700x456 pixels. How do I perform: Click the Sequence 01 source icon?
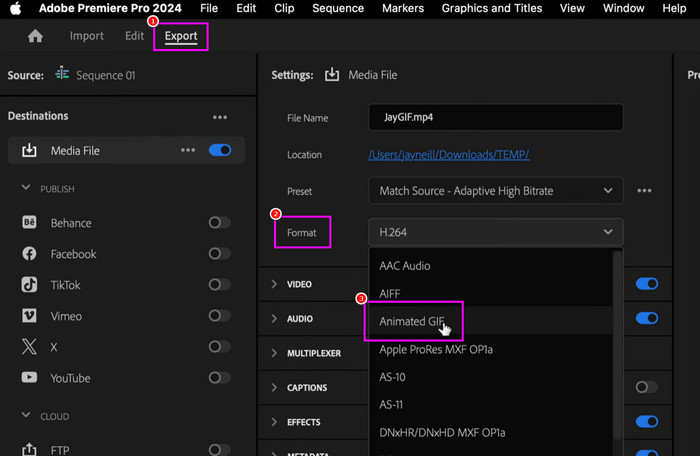click(x=62, y=73)
